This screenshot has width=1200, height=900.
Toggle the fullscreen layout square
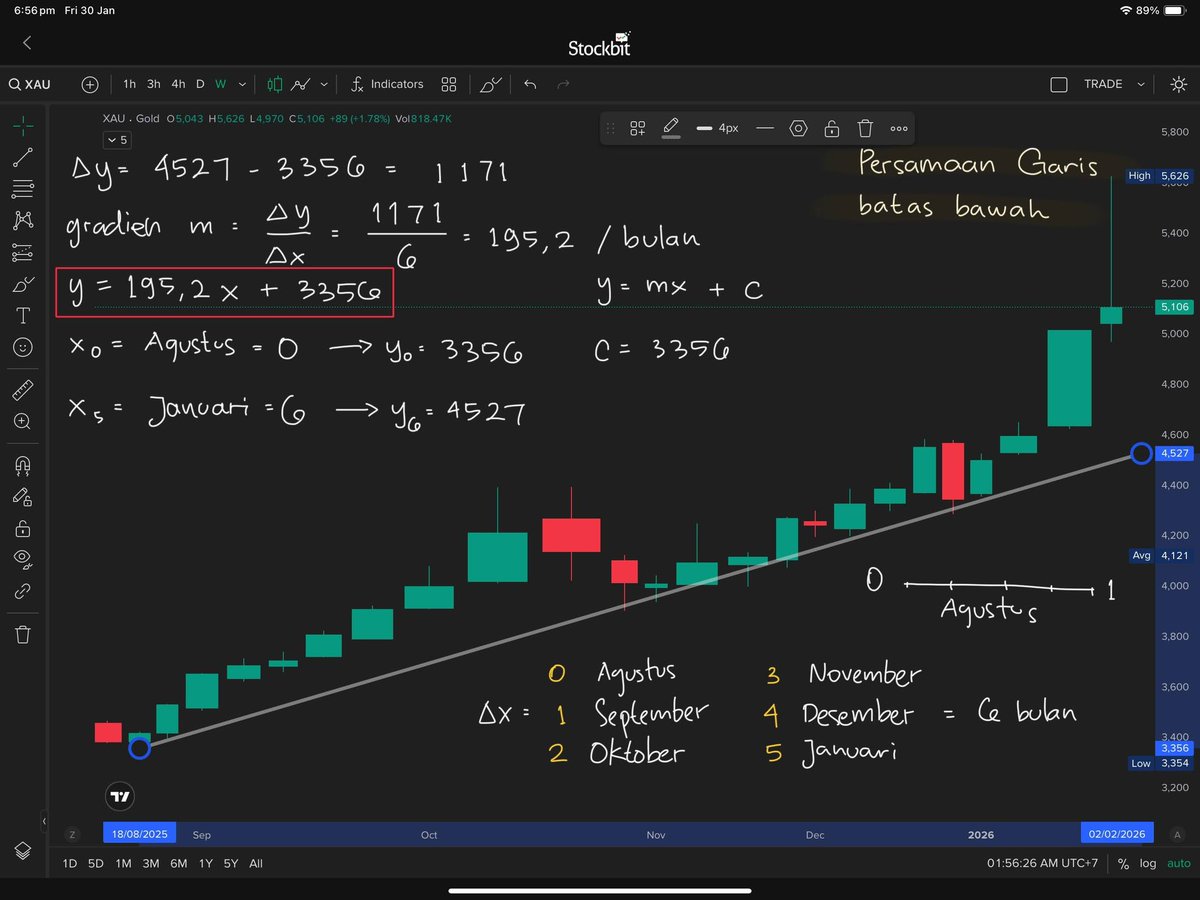point(1059,85)
